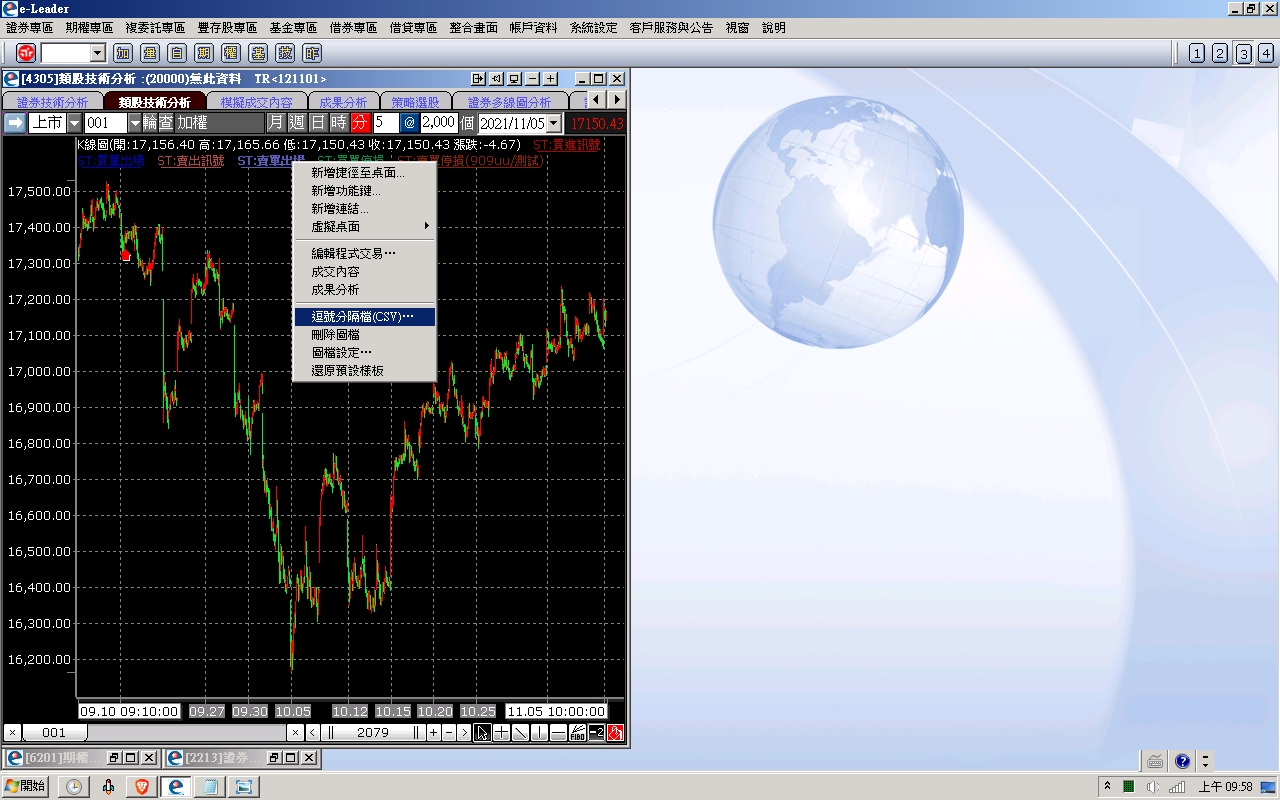Choose 新增捷徑至桌面 from context menu
The image size is (1280, 800).
tap(365, 173)
